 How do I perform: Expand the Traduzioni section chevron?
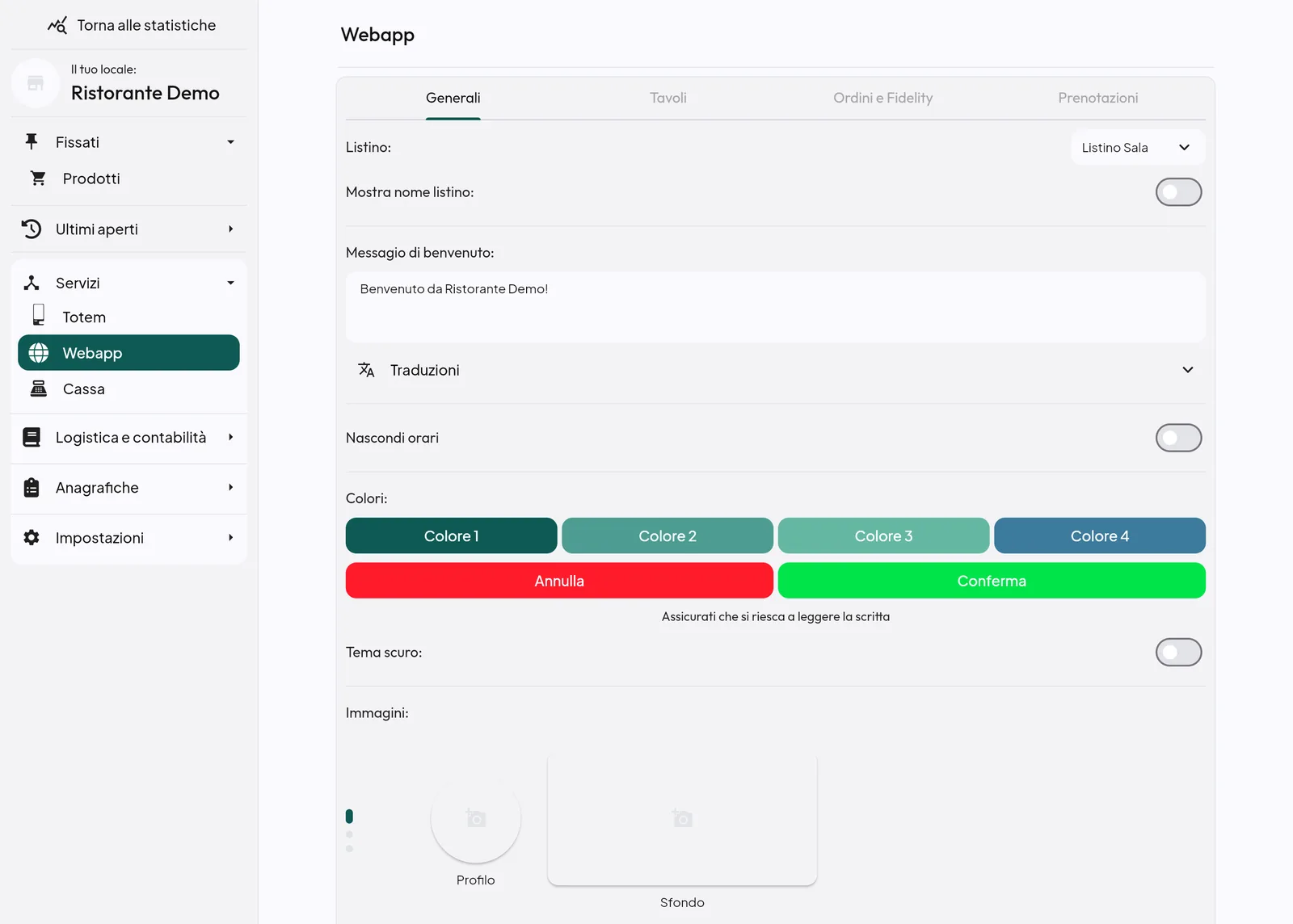point(1188,370)
